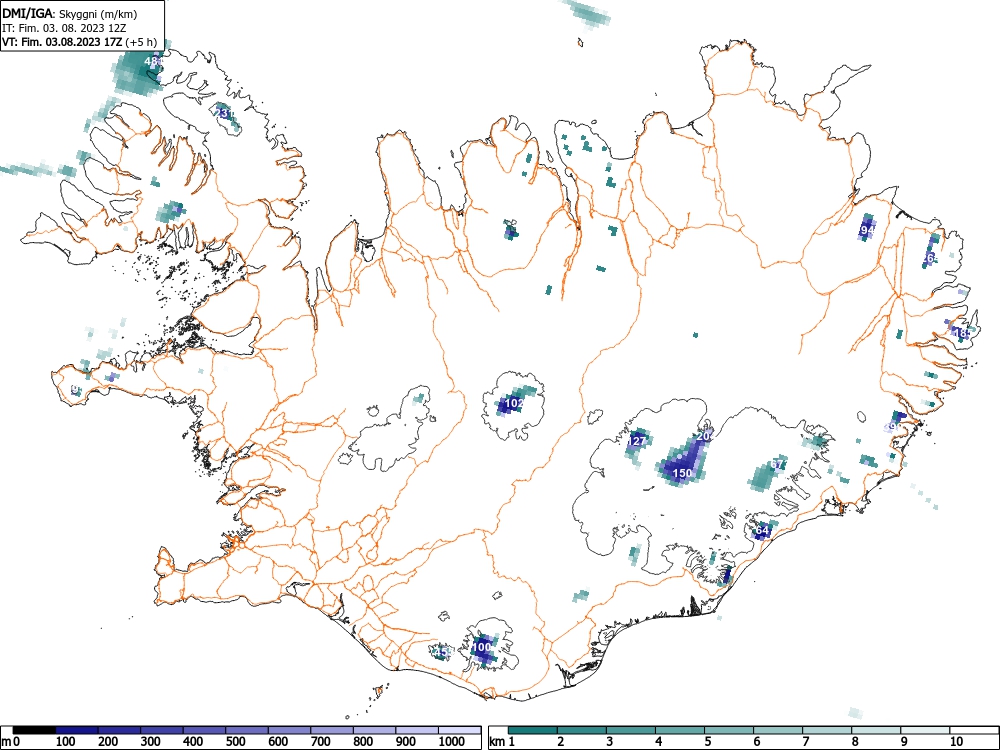This screenshot has width=1000, height=750.
Task: Select the palest lavender swatch above 1000 m
Action: (459, 730)
